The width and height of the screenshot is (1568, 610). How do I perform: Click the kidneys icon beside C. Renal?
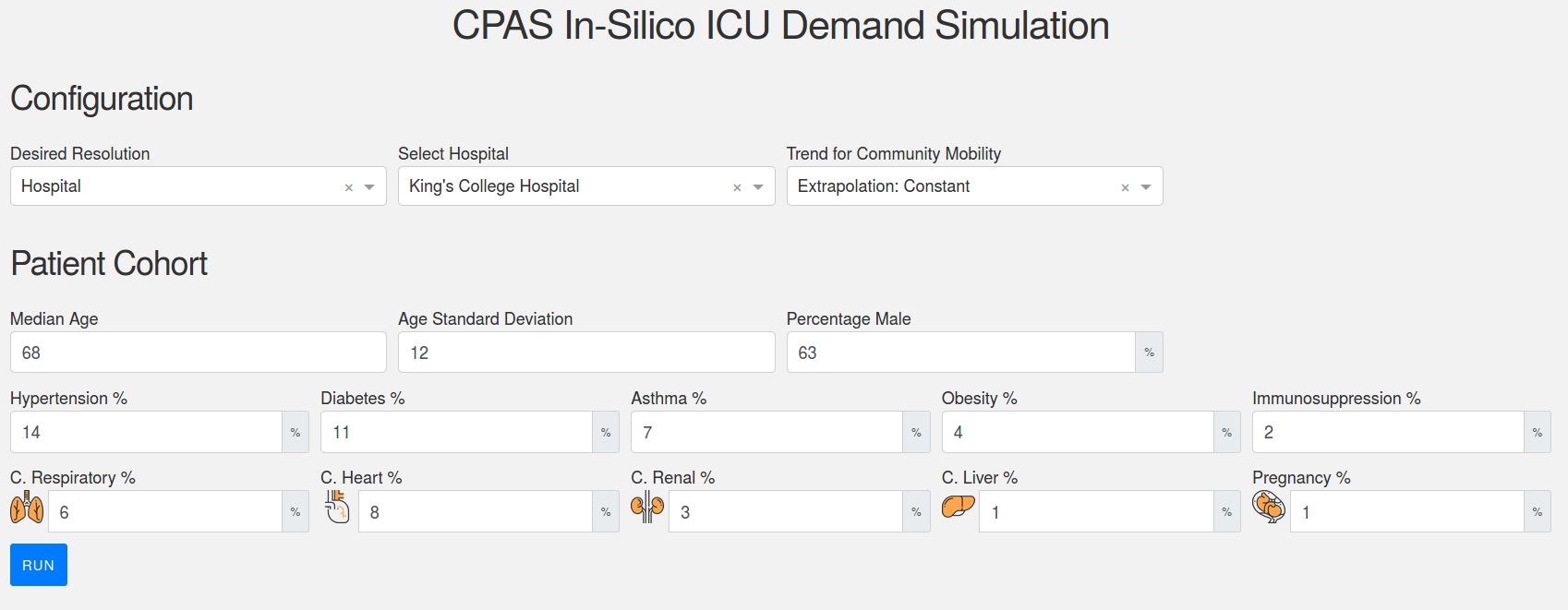647,507
